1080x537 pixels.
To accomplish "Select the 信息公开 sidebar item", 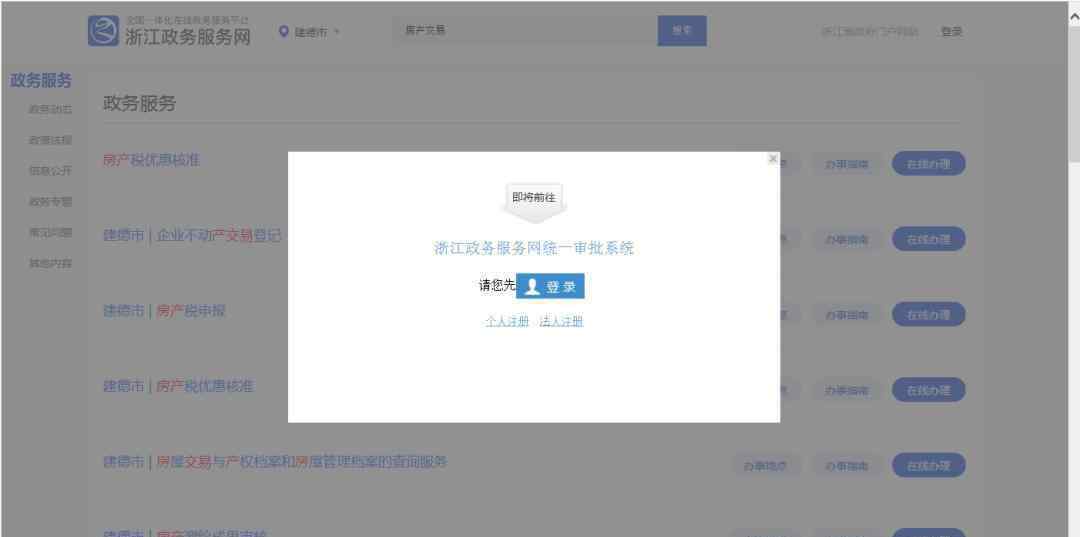I will pyautogui.click(x=50, y=171).
